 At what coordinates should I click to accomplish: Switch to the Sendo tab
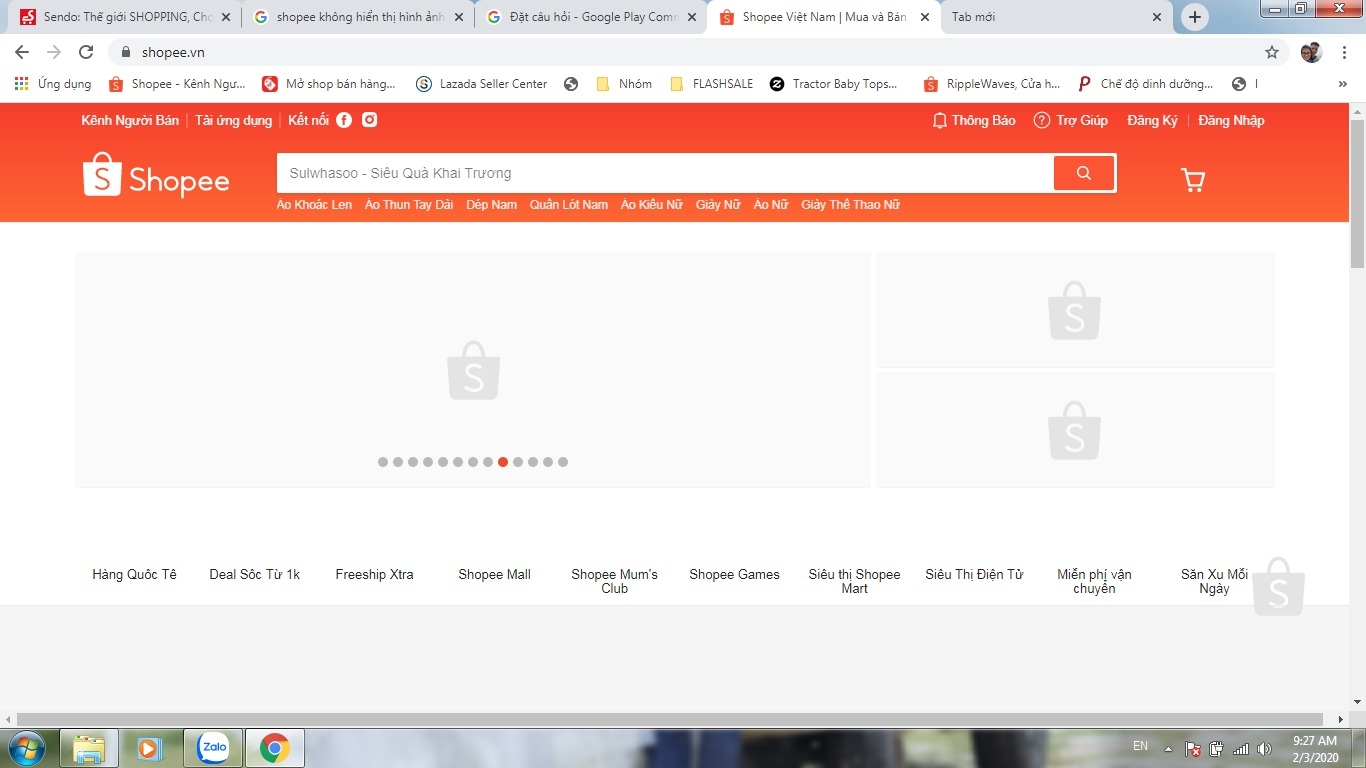[x=125, y=17]
